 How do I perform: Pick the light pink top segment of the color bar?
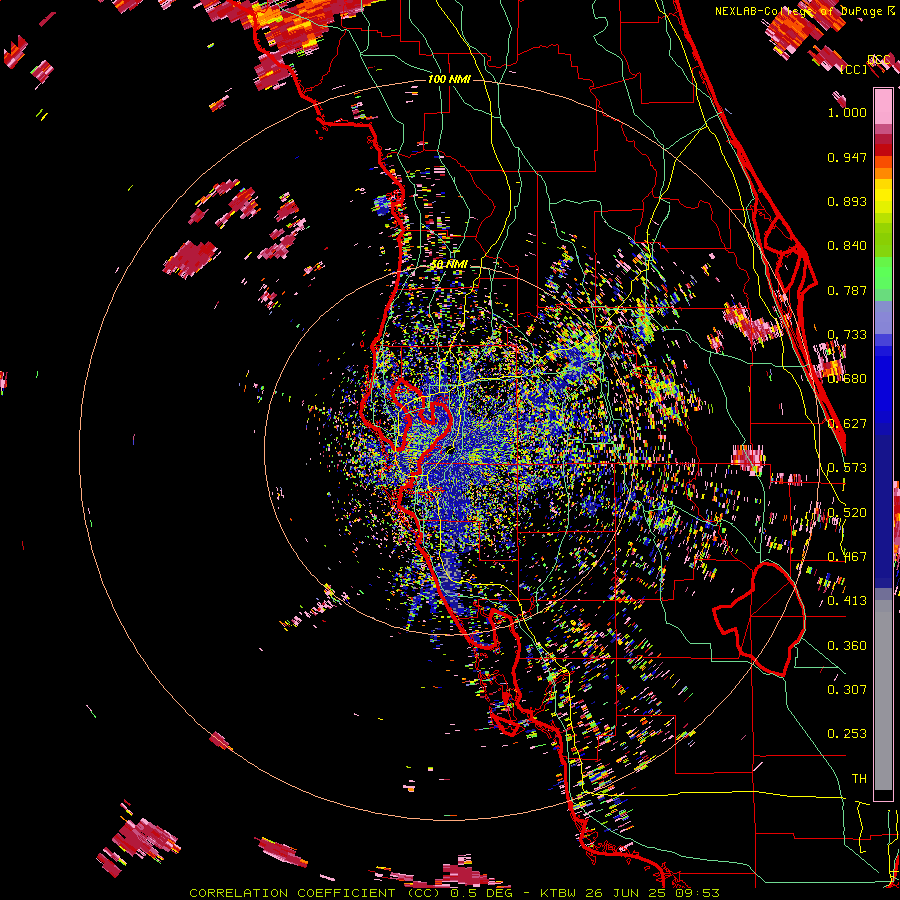click(883, 106)
